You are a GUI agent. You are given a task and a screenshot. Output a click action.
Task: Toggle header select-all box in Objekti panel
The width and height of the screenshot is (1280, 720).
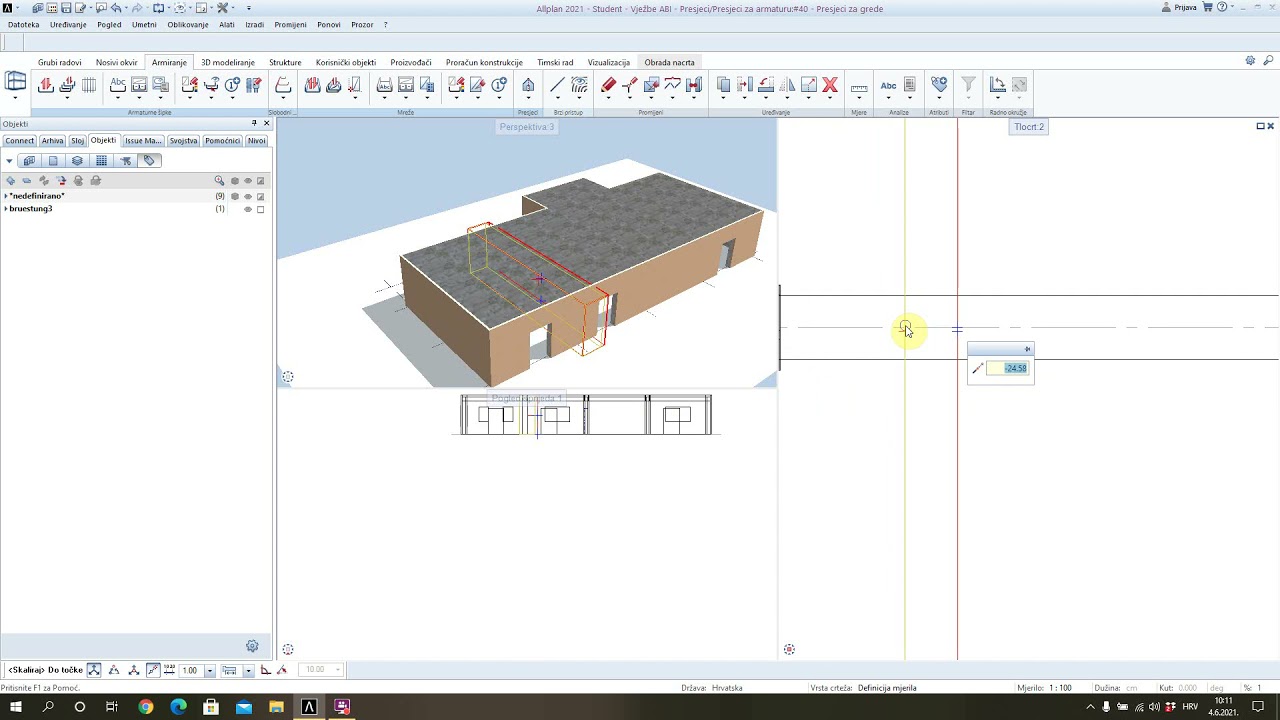click(261, 181)
